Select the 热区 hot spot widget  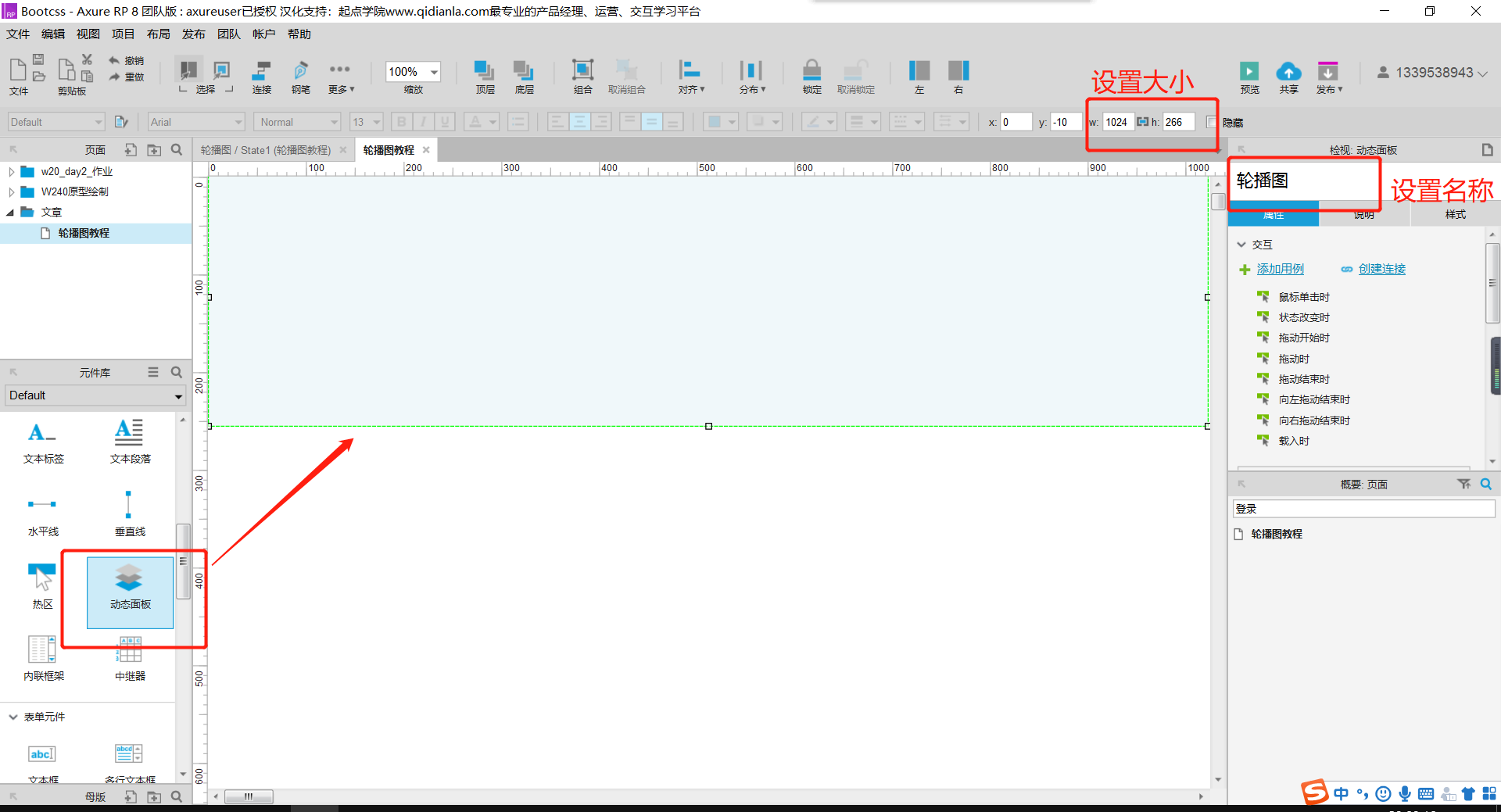pos(42,587)
